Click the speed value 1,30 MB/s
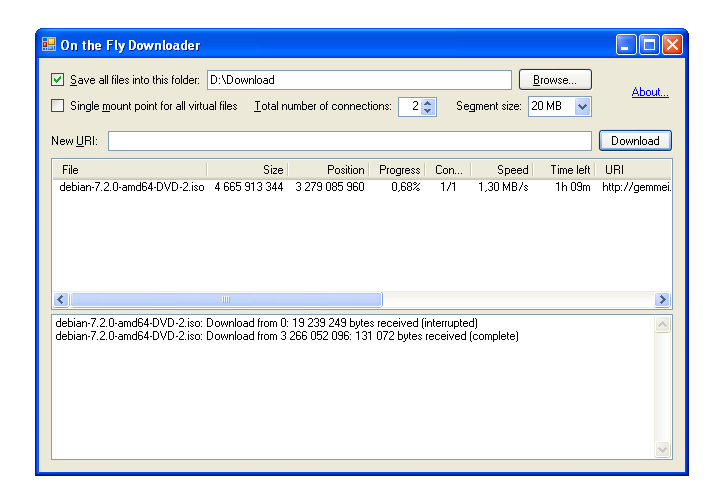Screen dimensions: 724x500 (x=503, y=187)
